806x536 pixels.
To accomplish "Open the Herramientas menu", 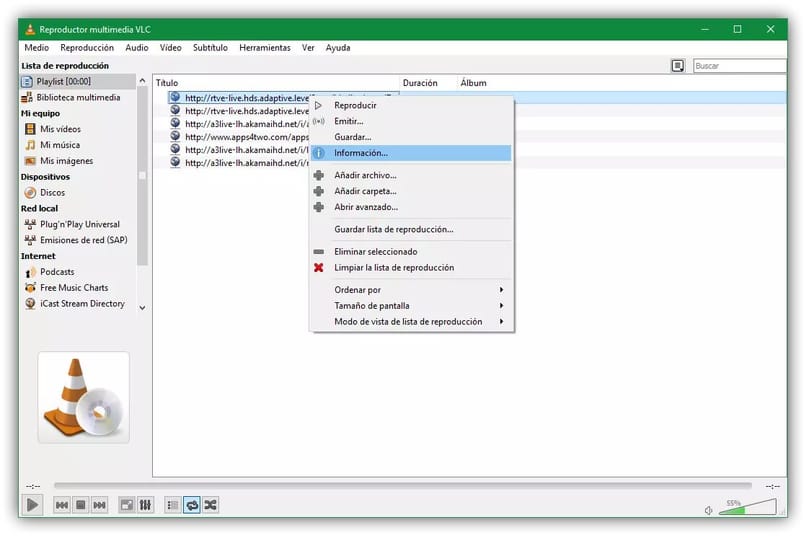I will tap(264, 47).
